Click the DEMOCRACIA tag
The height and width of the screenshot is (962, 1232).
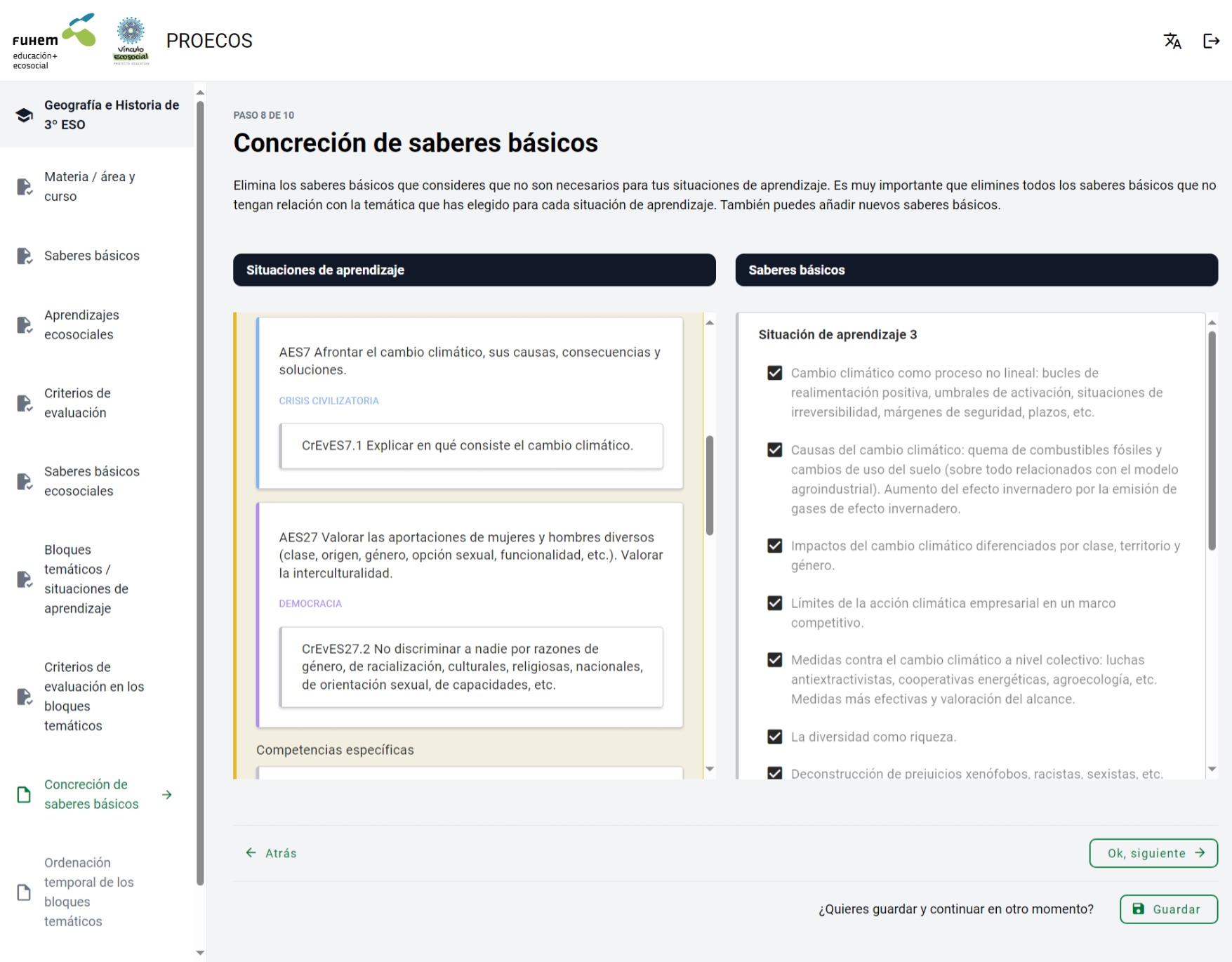point(310,603)
